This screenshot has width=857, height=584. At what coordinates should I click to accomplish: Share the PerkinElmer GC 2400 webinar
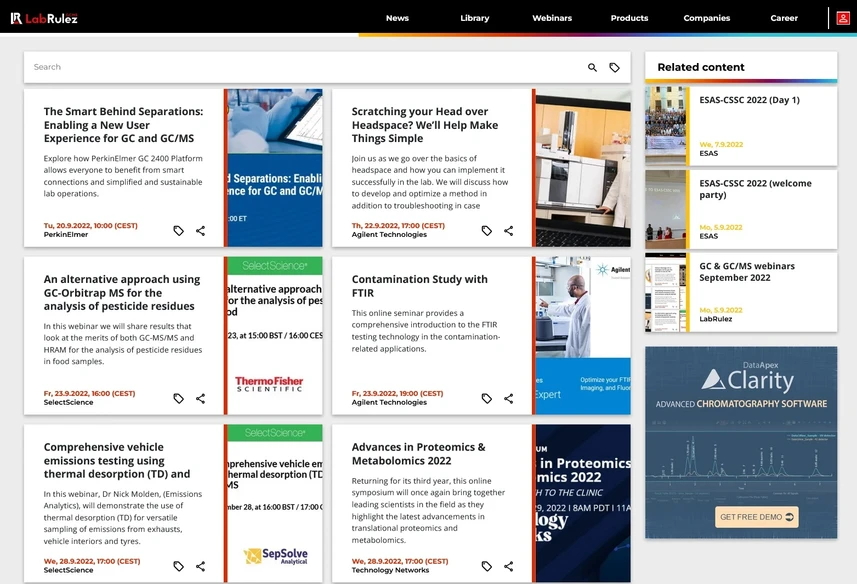tap(201, 231)
